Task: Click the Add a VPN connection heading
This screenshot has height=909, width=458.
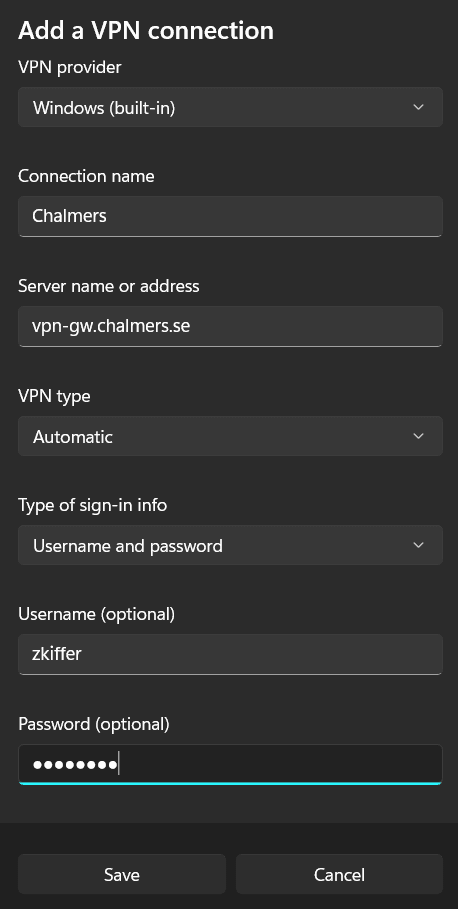Action: (146, 30)
